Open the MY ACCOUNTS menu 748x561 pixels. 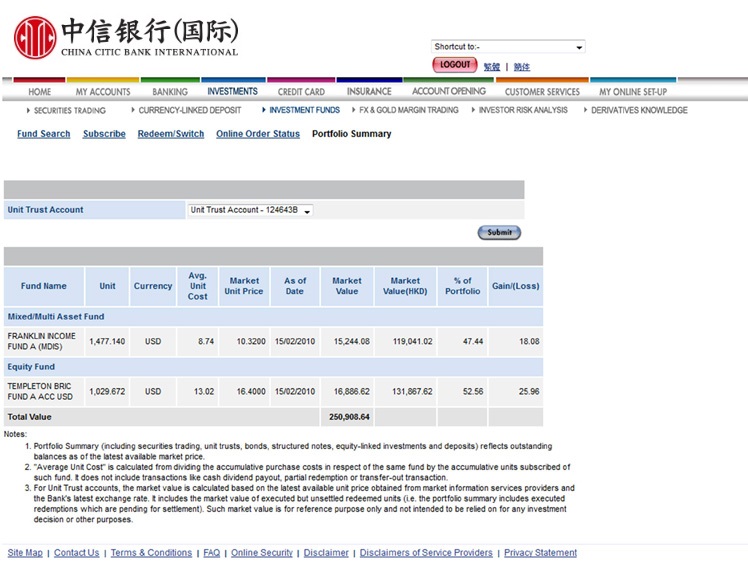pyautogui.click(x=103, y=92)
